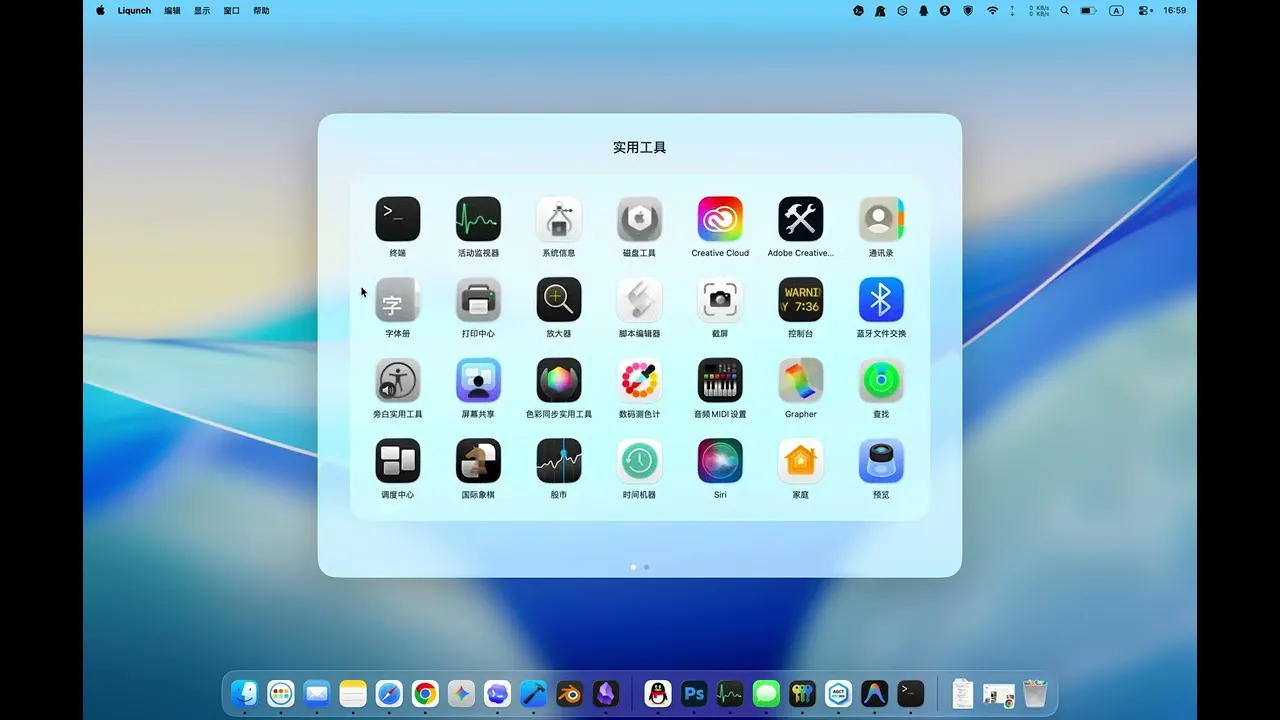Open Wi-Fi status in menu bar
Image resolution: width=1280 pixels, height=720 pixels.
tap(992, 10)
